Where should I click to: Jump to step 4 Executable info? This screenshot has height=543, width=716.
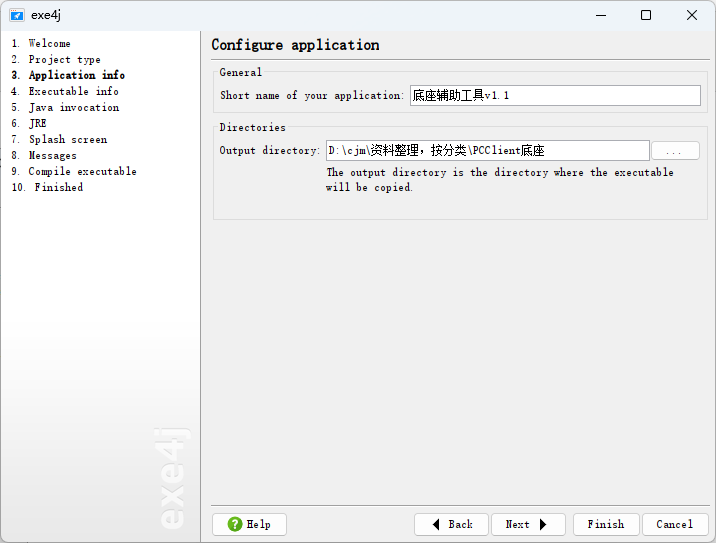65,91
